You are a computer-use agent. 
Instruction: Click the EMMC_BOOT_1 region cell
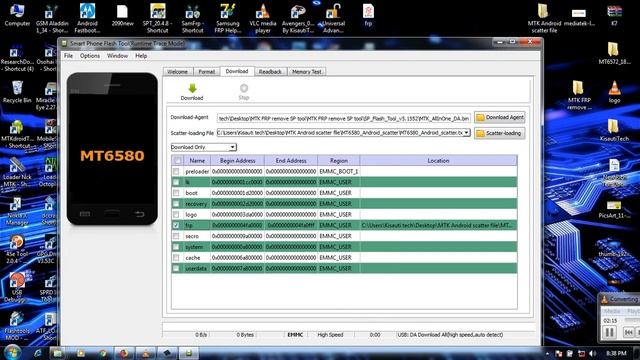tap(338, 171)
